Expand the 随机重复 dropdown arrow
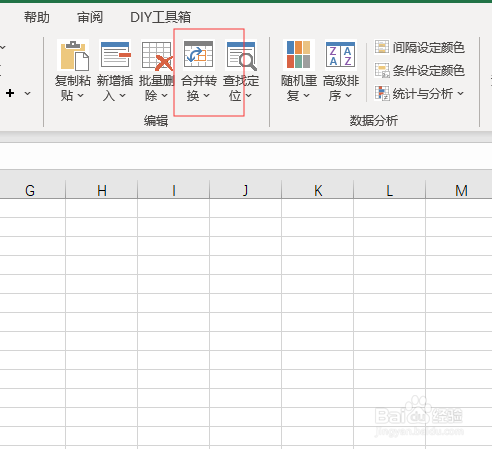 coord(306,96)
